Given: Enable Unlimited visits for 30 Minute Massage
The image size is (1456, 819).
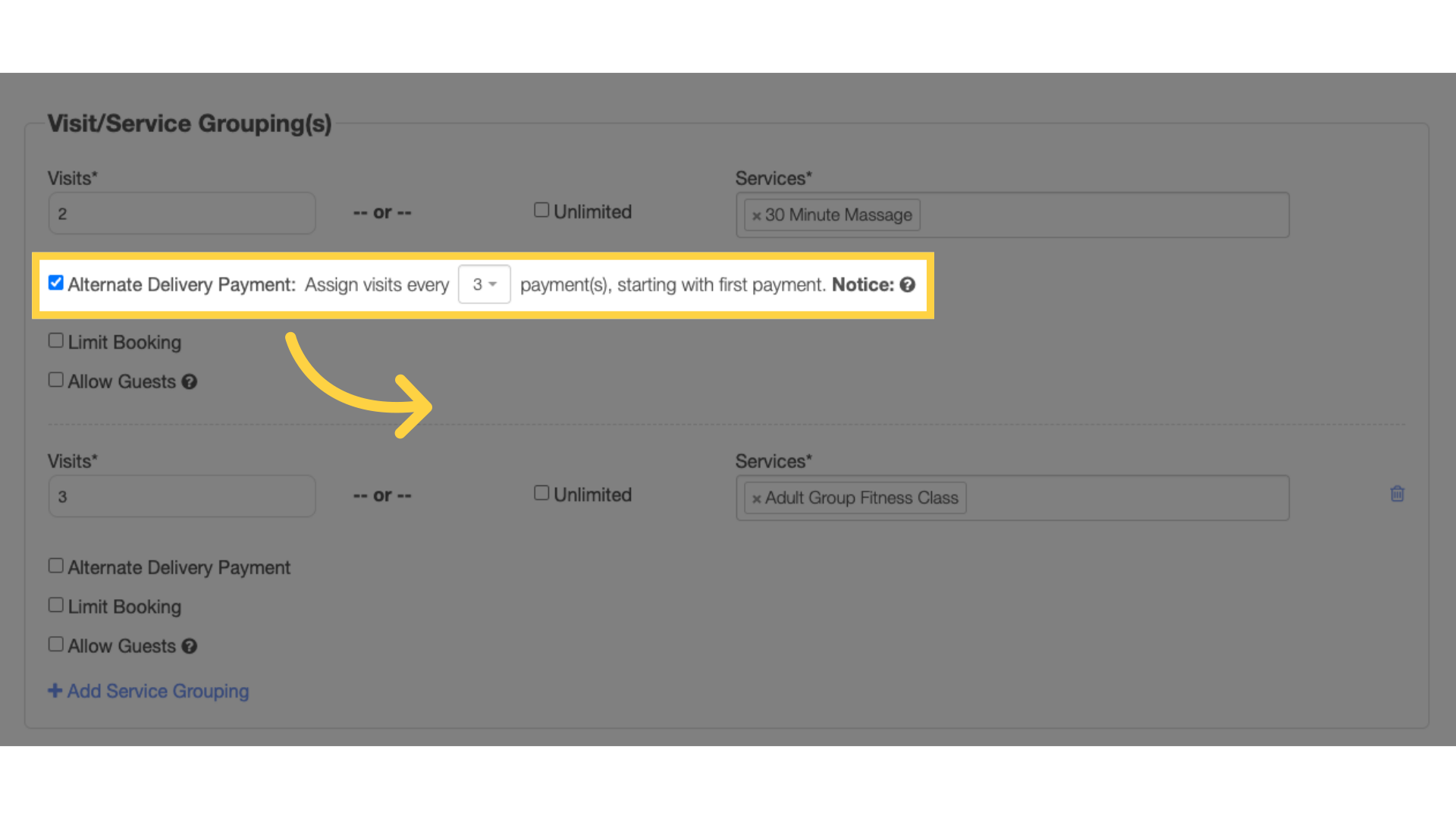Looking at the screenshot, I should point(541,210).
